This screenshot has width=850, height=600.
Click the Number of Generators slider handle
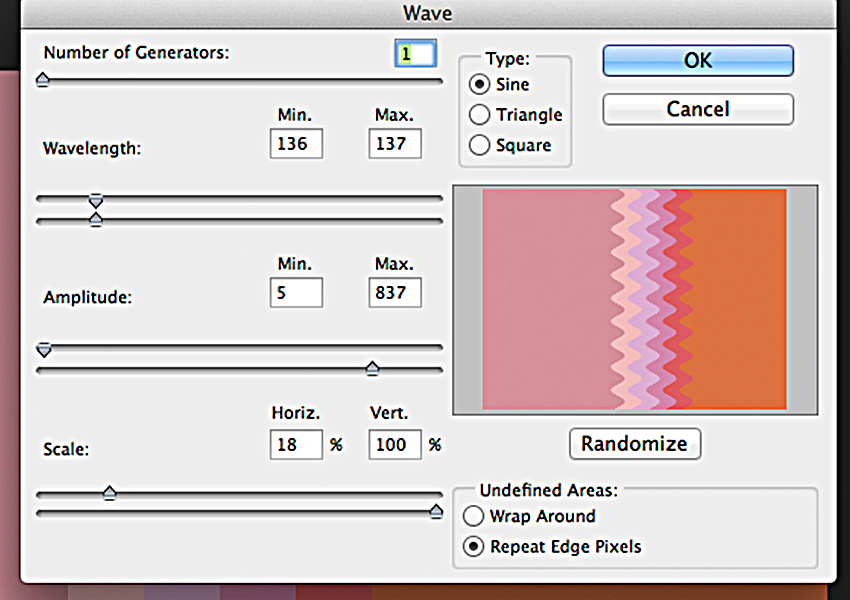coord(42,78)
